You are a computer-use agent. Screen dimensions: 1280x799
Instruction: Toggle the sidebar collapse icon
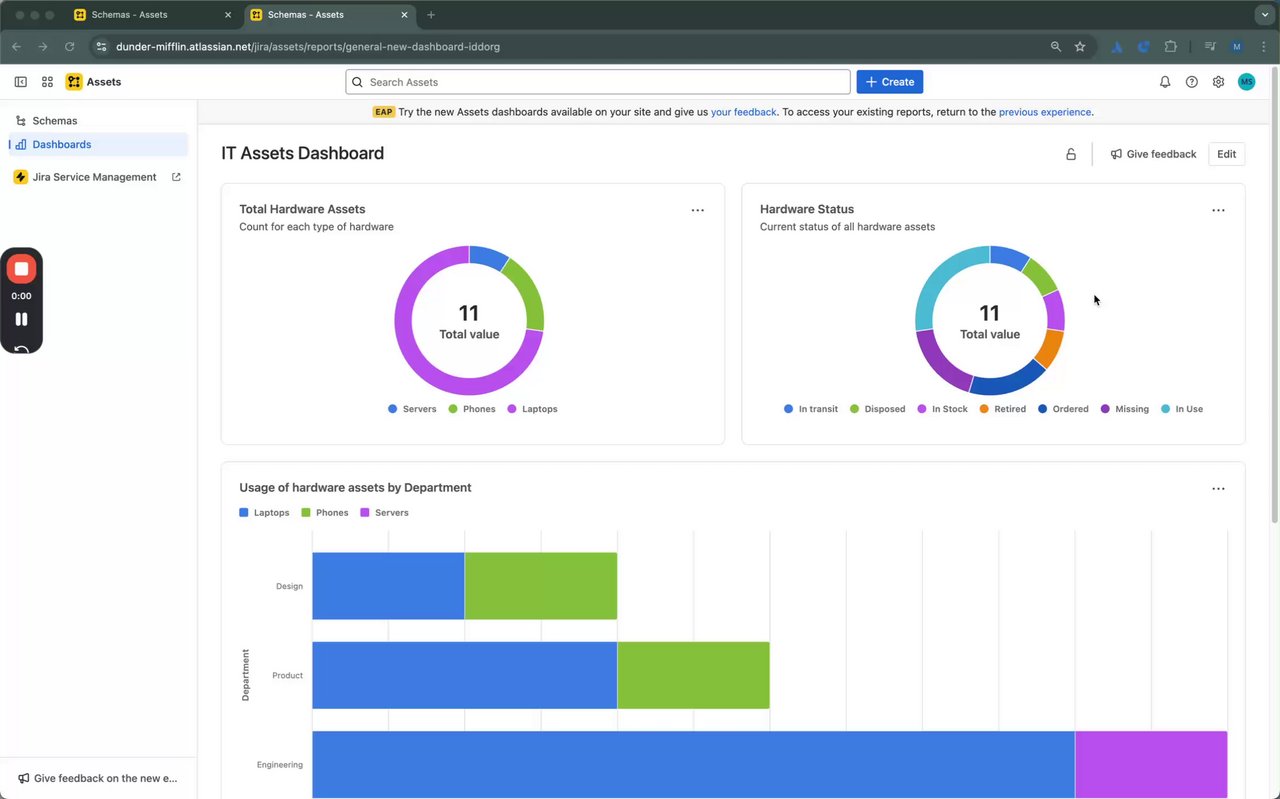coord(20,82)
